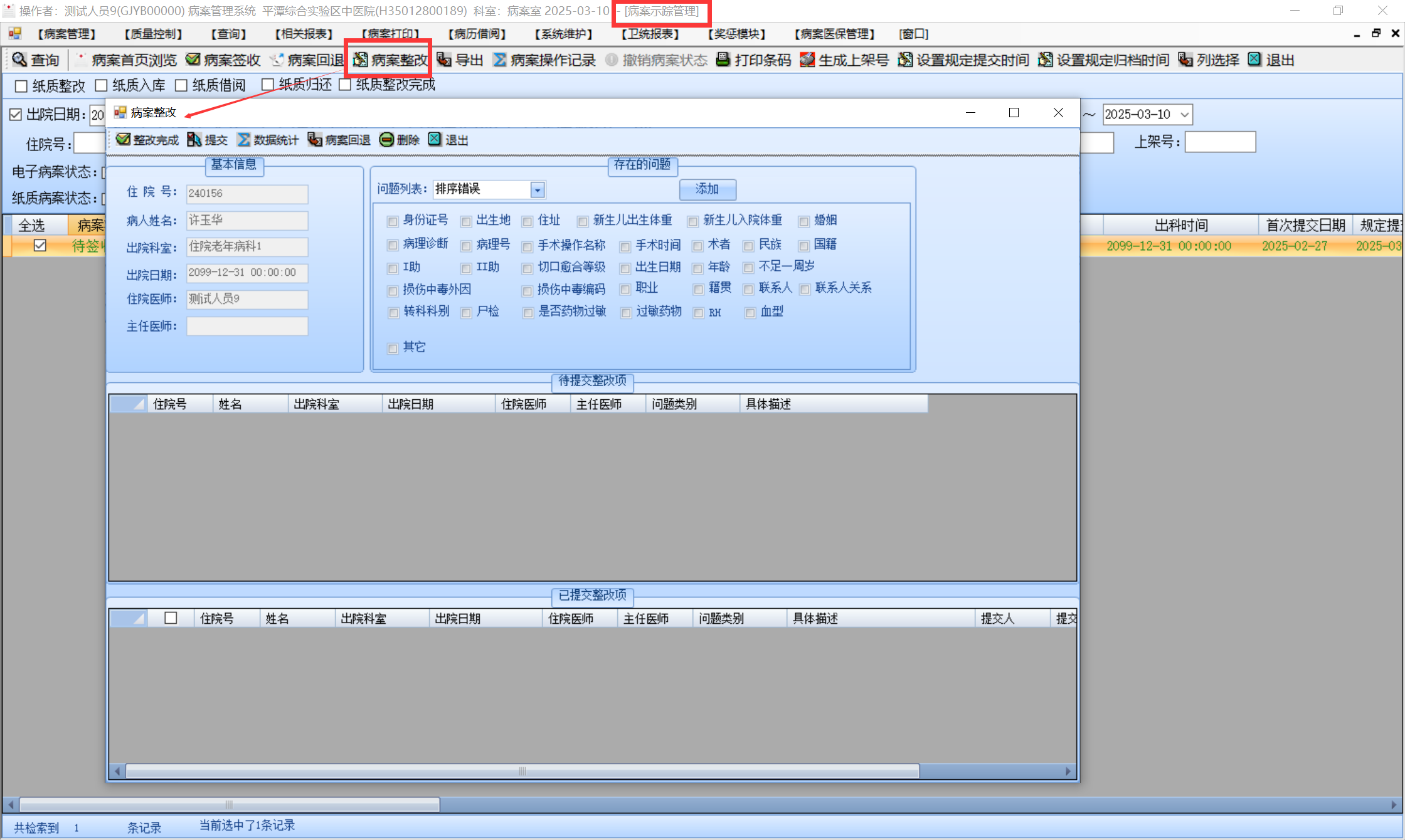Open 数据统计 statistics tool
The height and width of the screenshot is (840, 1405).
[244, 140]
